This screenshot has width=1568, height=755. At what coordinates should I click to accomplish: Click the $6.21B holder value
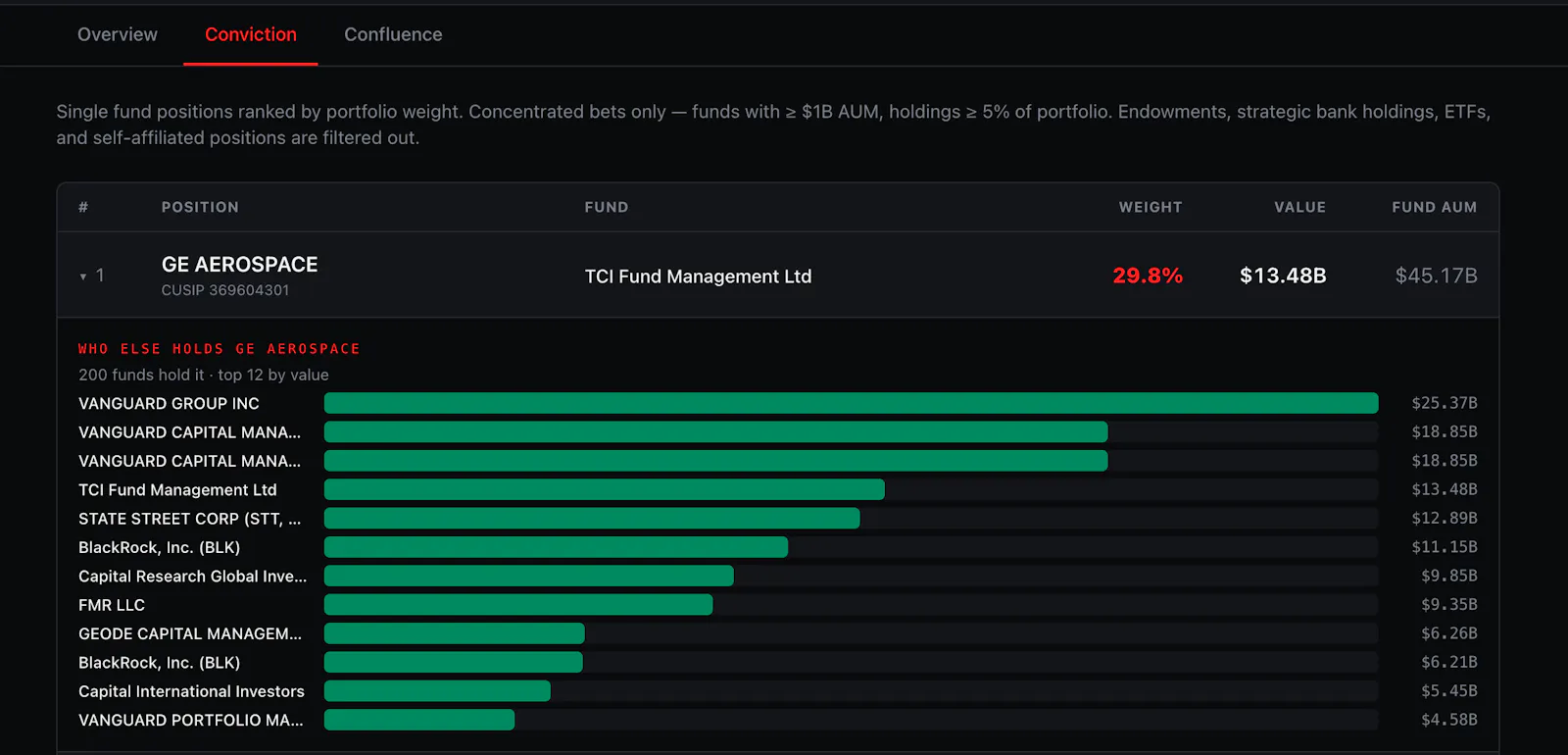click(x=1449, y=663)
